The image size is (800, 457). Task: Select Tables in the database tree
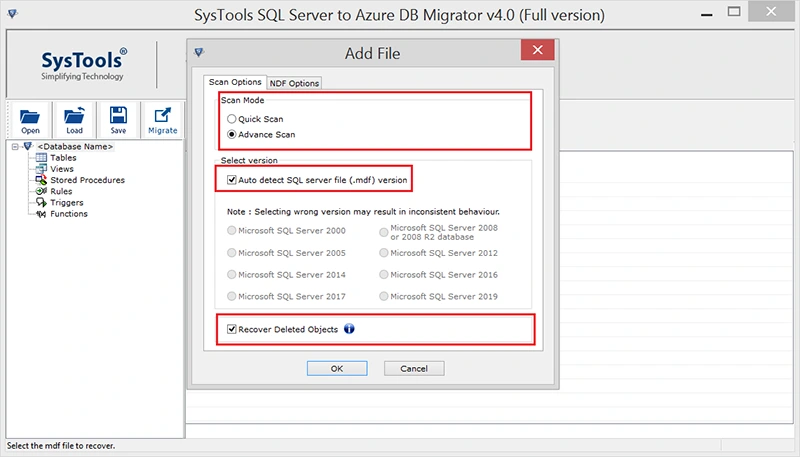[63, 158]
